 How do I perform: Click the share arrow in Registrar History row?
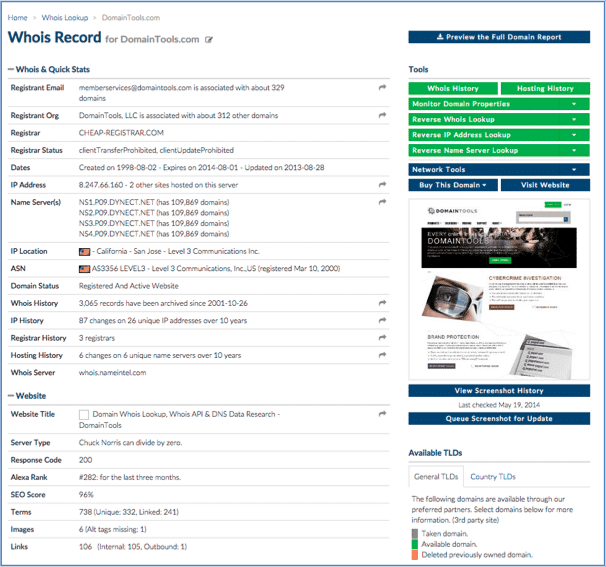click(382, 337)
